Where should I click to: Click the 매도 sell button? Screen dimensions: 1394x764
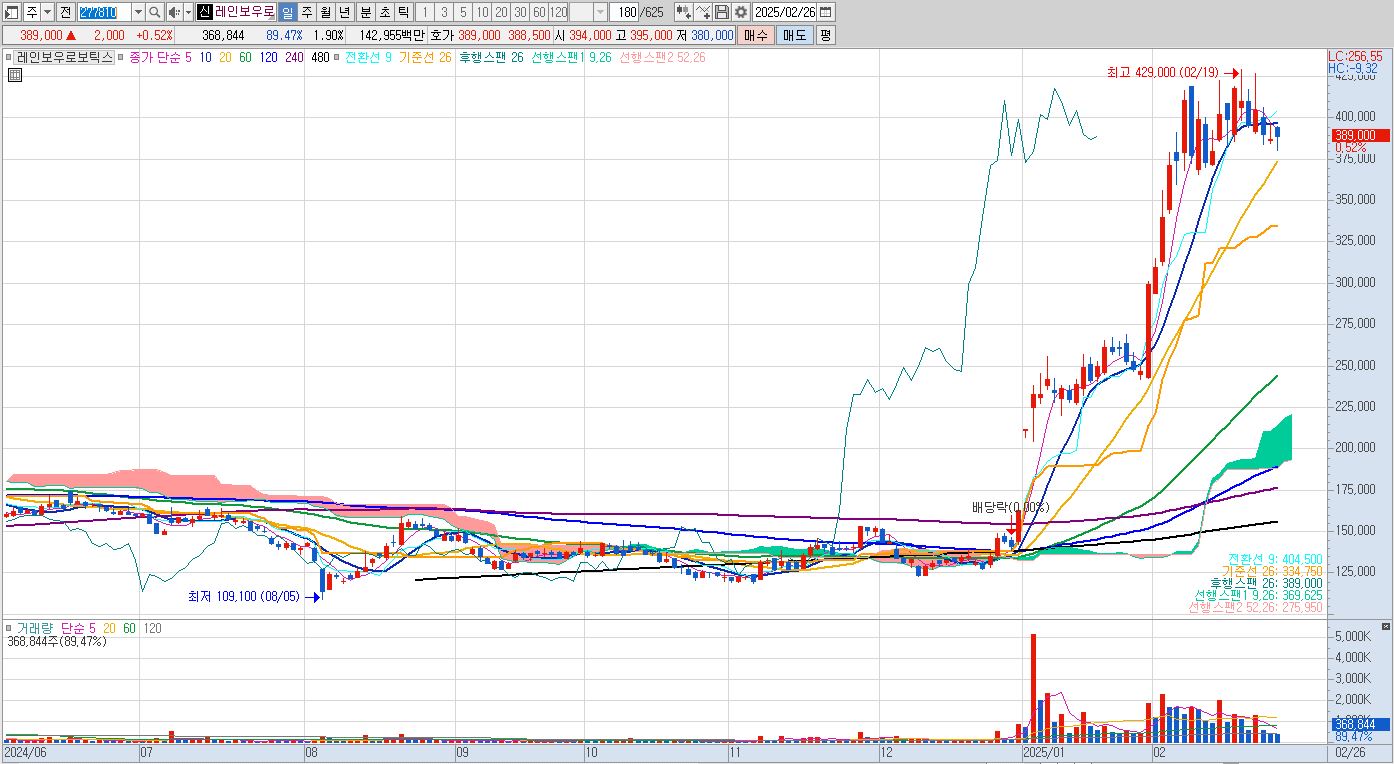(x=794, y=35)
